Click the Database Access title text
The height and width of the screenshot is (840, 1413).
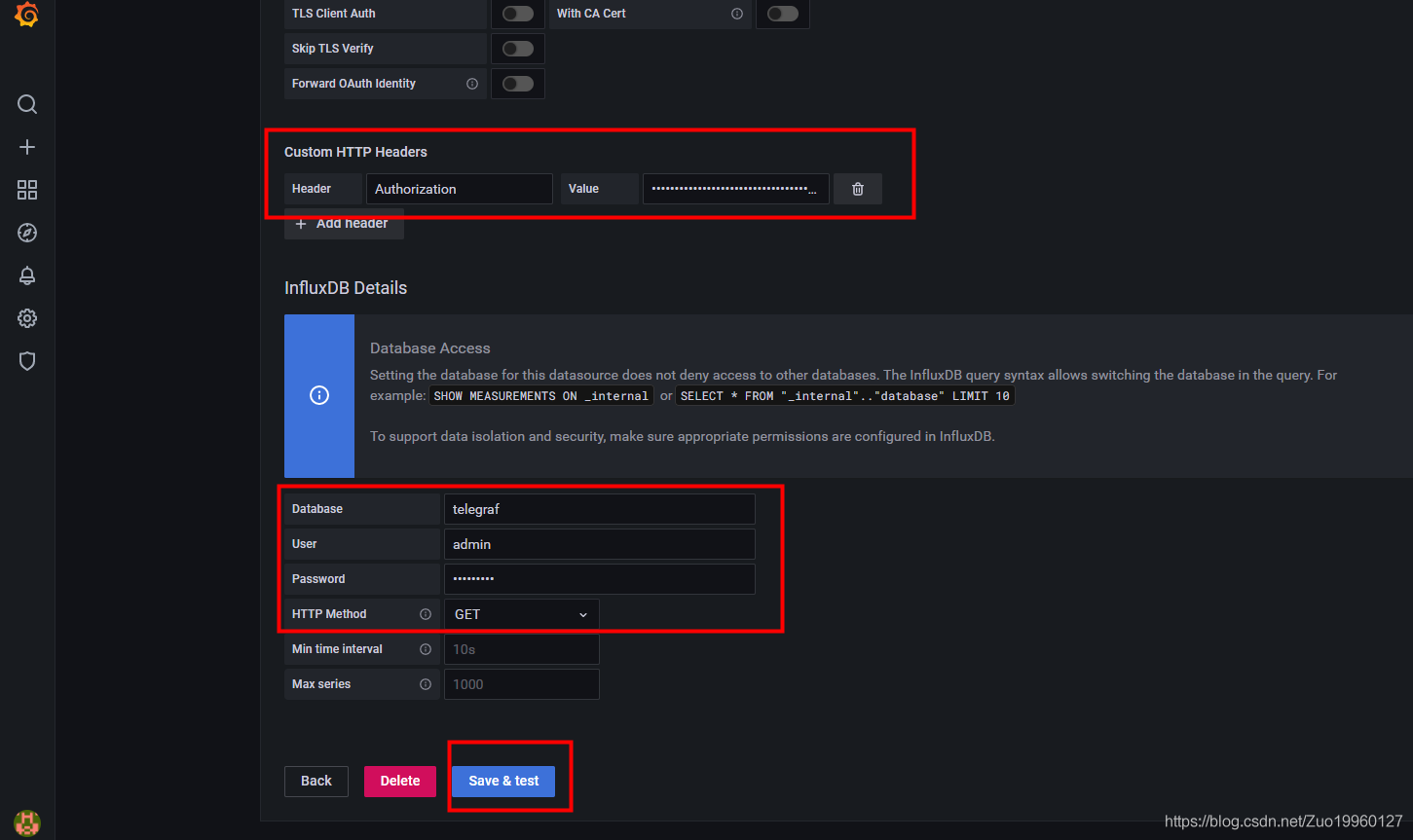click(x=430, y=348)
